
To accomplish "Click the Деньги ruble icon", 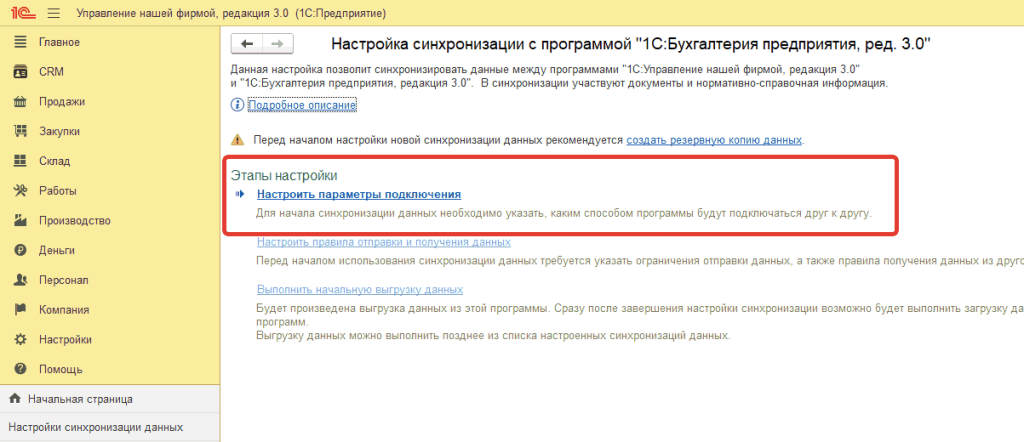I will (20, 250).
